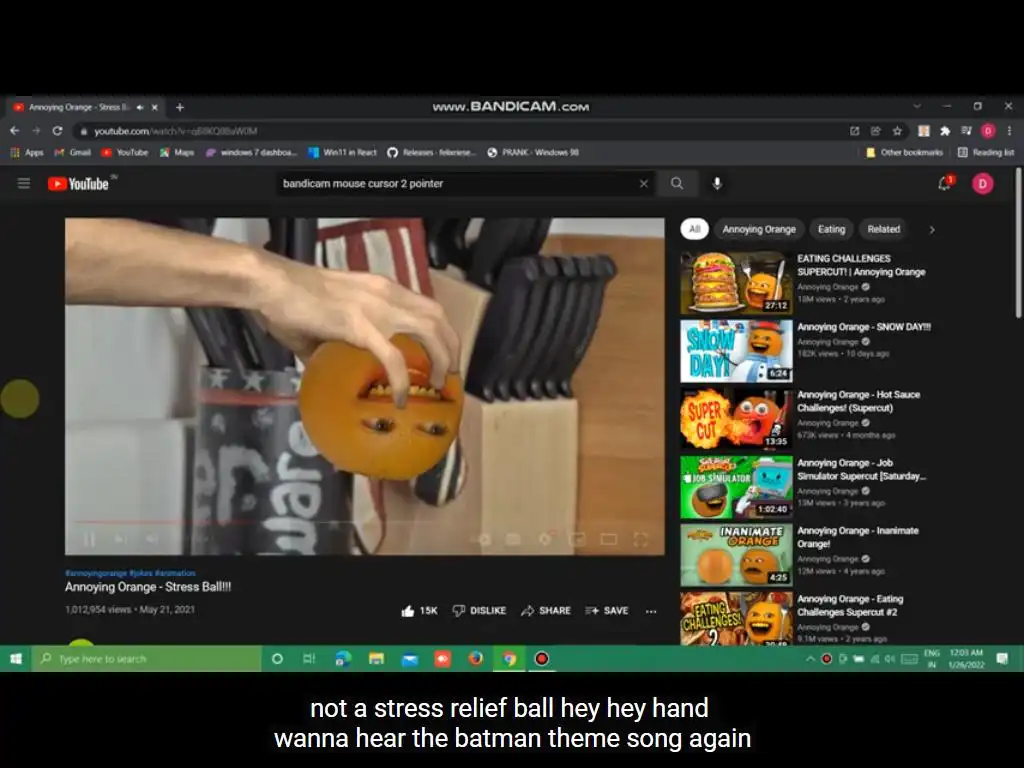Open tab search dropdown arrow in Chrome
The image size is (1024, 768).
click(x=917, y=106)
